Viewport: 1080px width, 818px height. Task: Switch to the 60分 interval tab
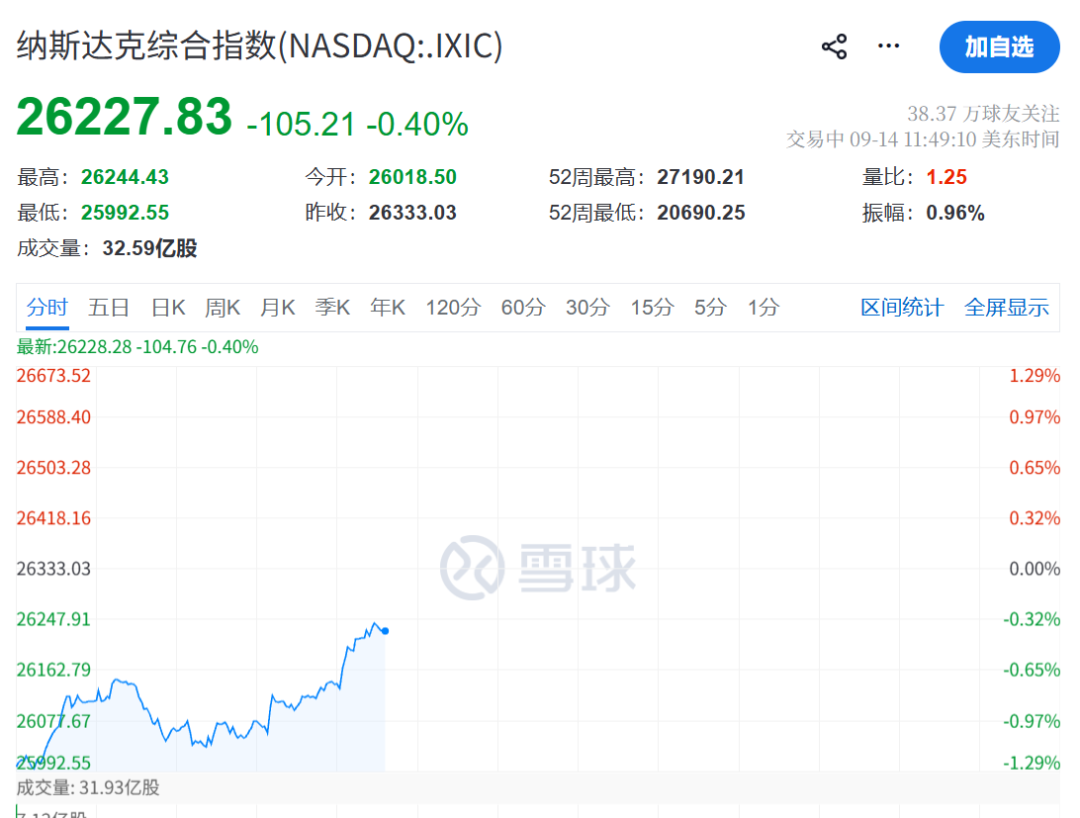[523, 307]
